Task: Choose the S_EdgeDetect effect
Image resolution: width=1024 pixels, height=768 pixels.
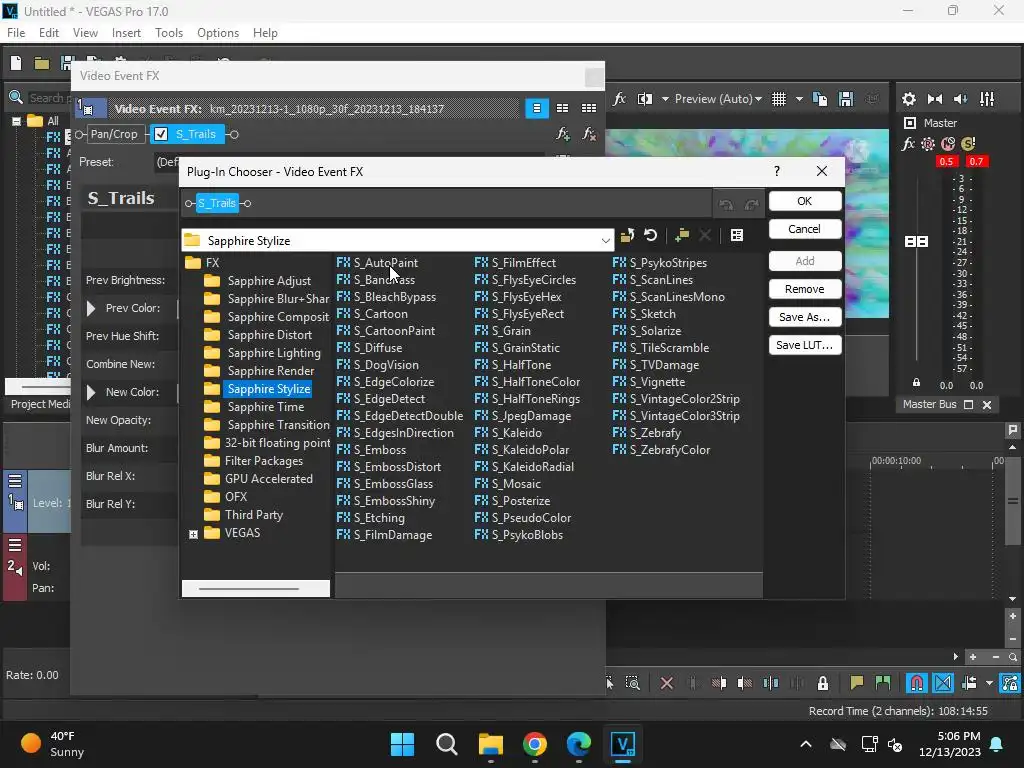Action: 389,399
